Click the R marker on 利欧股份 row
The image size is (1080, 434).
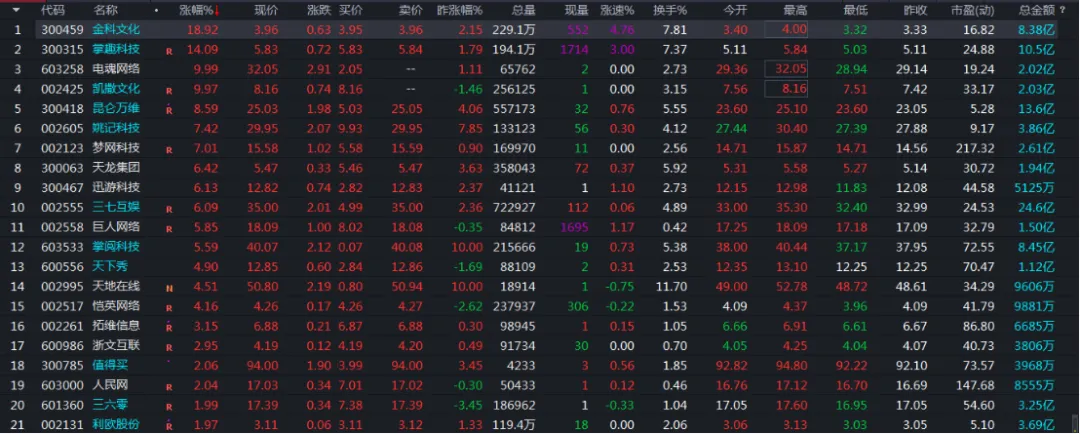tap(169, 426)
